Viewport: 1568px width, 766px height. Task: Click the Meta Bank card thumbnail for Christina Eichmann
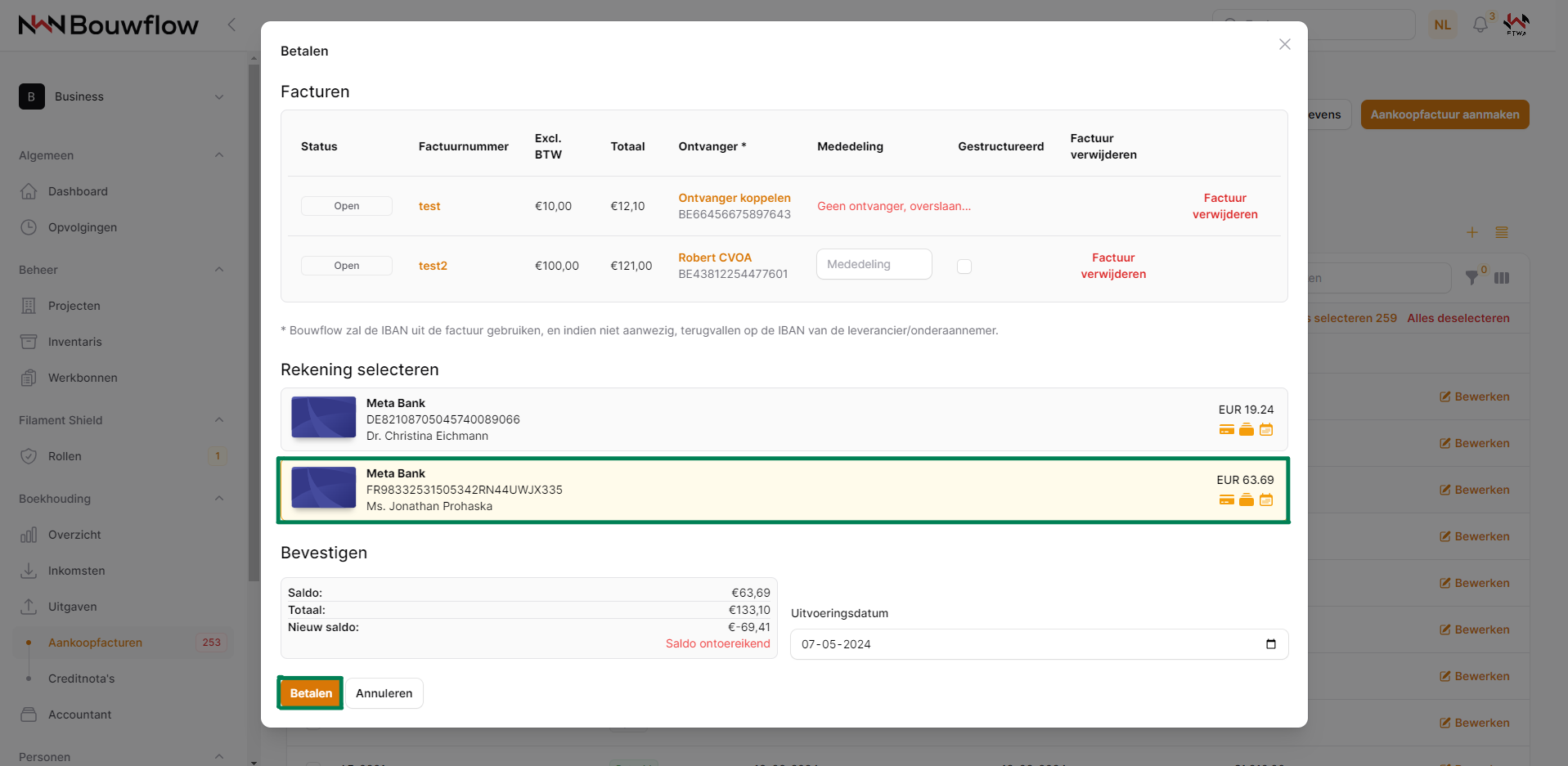coord(324,418)
